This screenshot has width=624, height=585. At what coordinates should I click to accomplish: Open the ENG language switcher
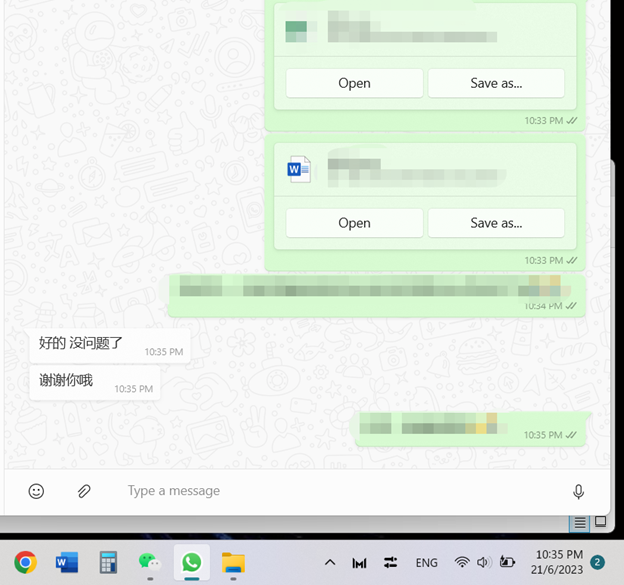pyautogui.click(x=426, y=563)
